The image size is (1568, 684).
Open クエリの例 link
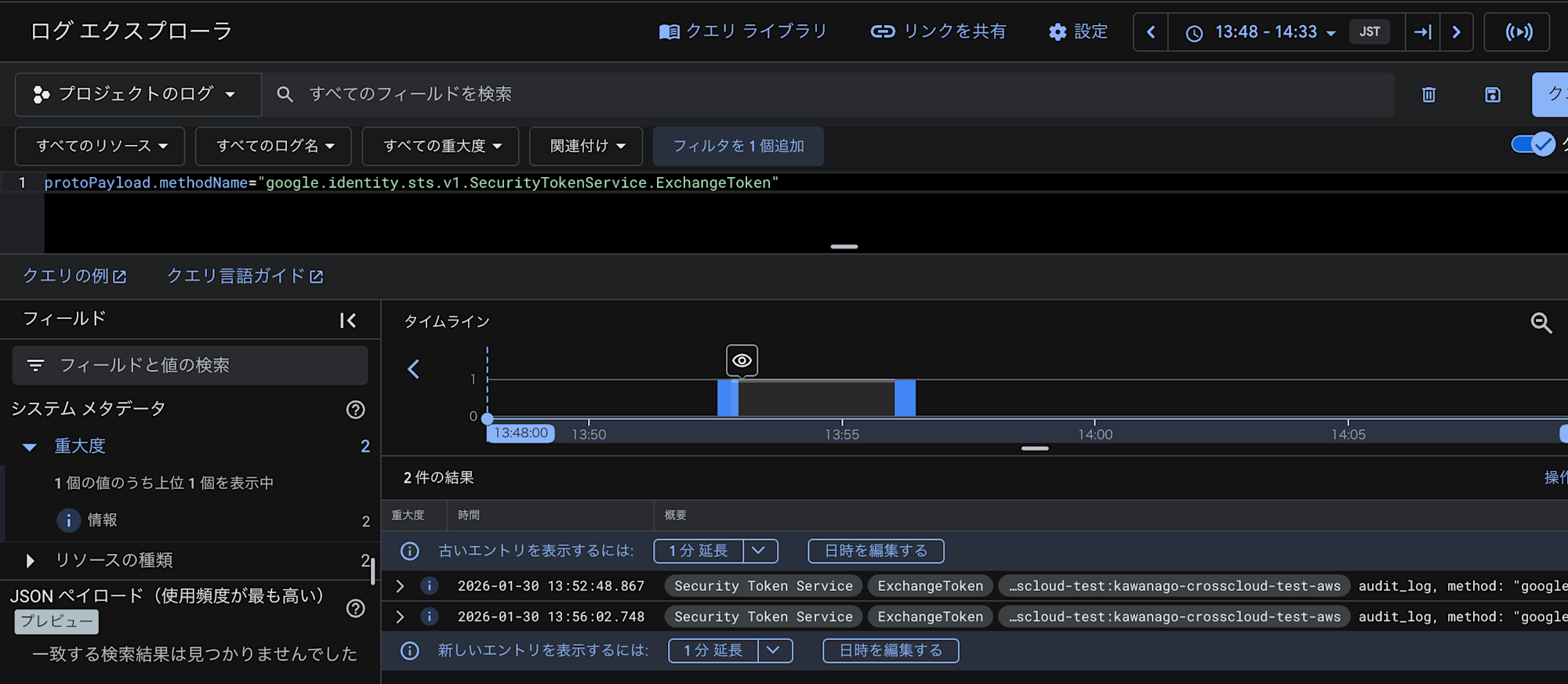click(x=74, y=276)
